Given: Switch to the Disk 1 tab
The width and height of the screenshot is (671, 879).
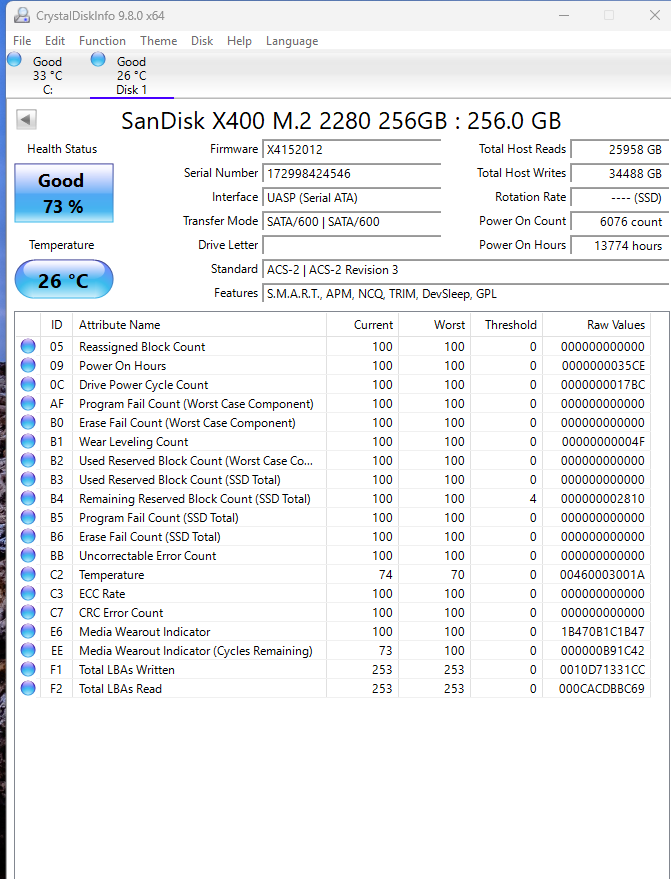Looking at the screenshot, I should coord(132,75).
